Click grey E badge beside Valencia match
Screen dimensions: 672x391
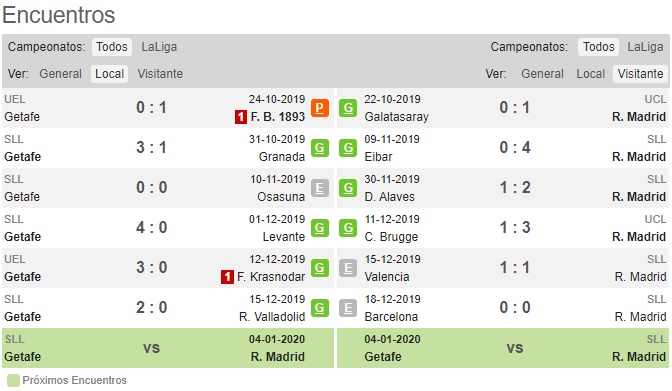(348, 268)
